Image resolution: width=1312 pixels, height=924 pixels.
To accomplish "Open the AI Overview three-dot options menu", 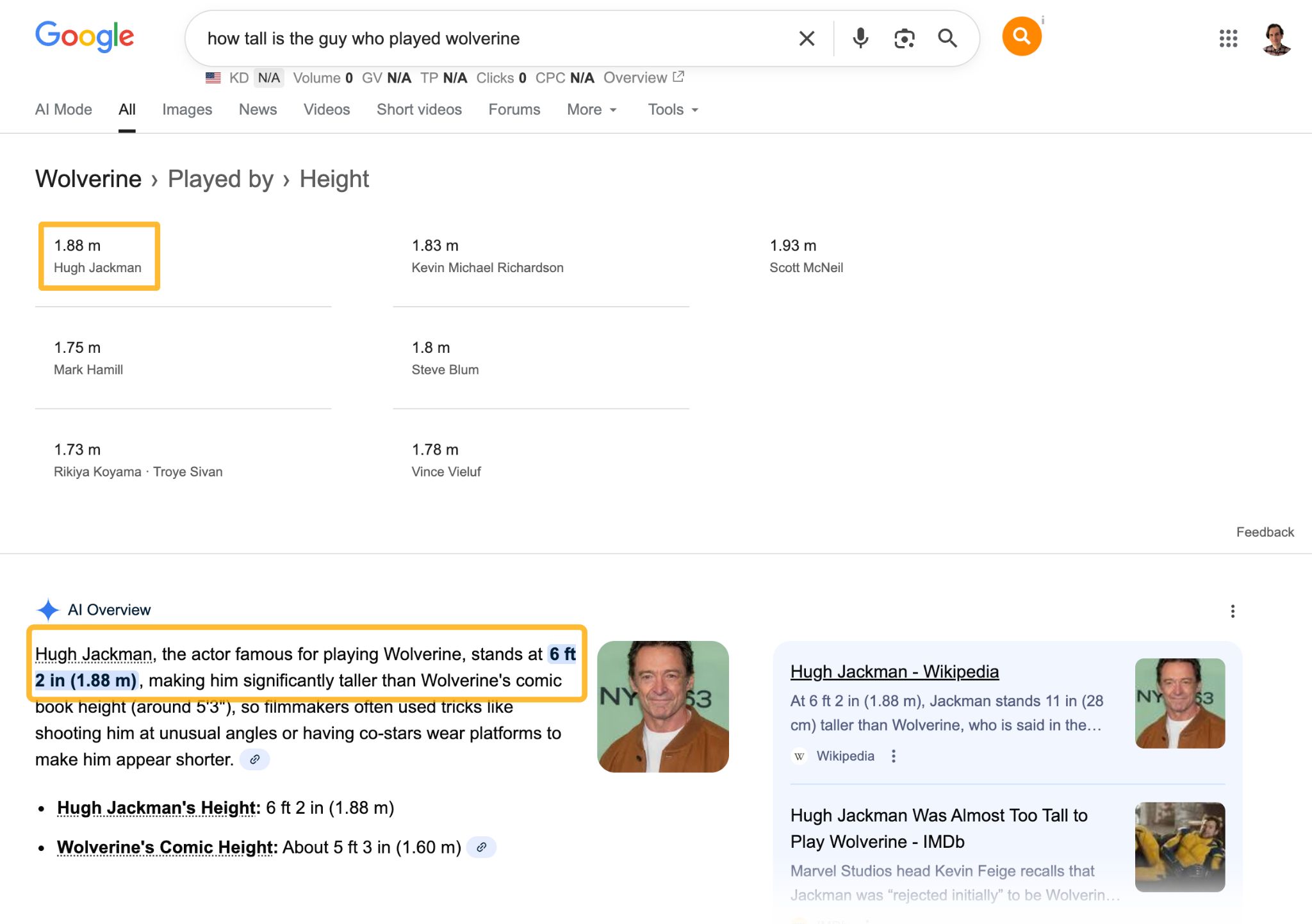I will 1233,612.
